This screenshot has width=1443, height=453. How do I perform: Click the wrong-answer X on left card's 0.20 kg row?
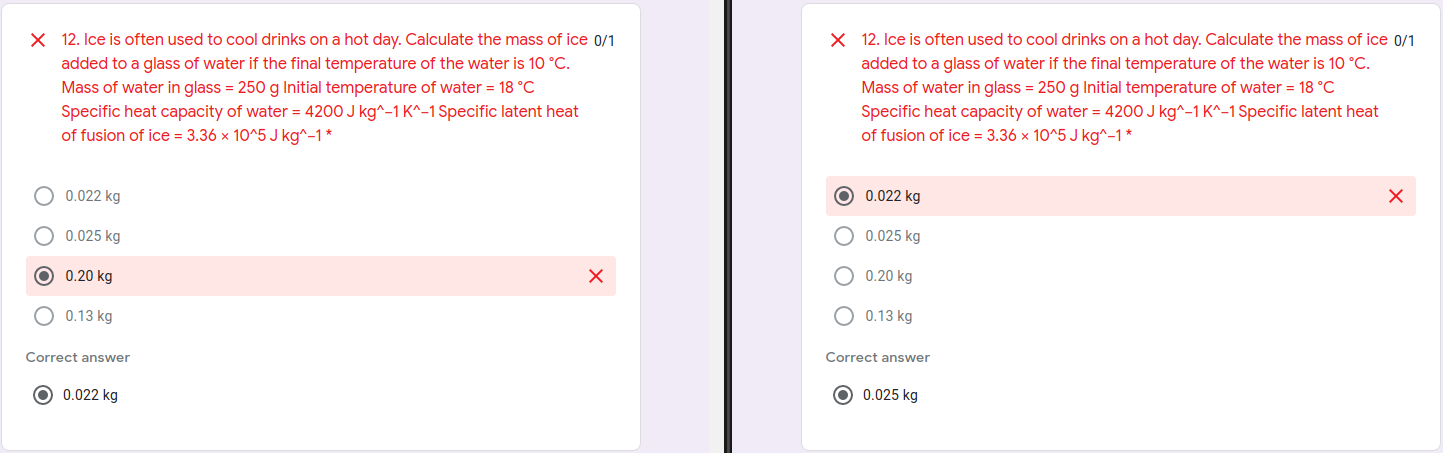pos(596,276)
